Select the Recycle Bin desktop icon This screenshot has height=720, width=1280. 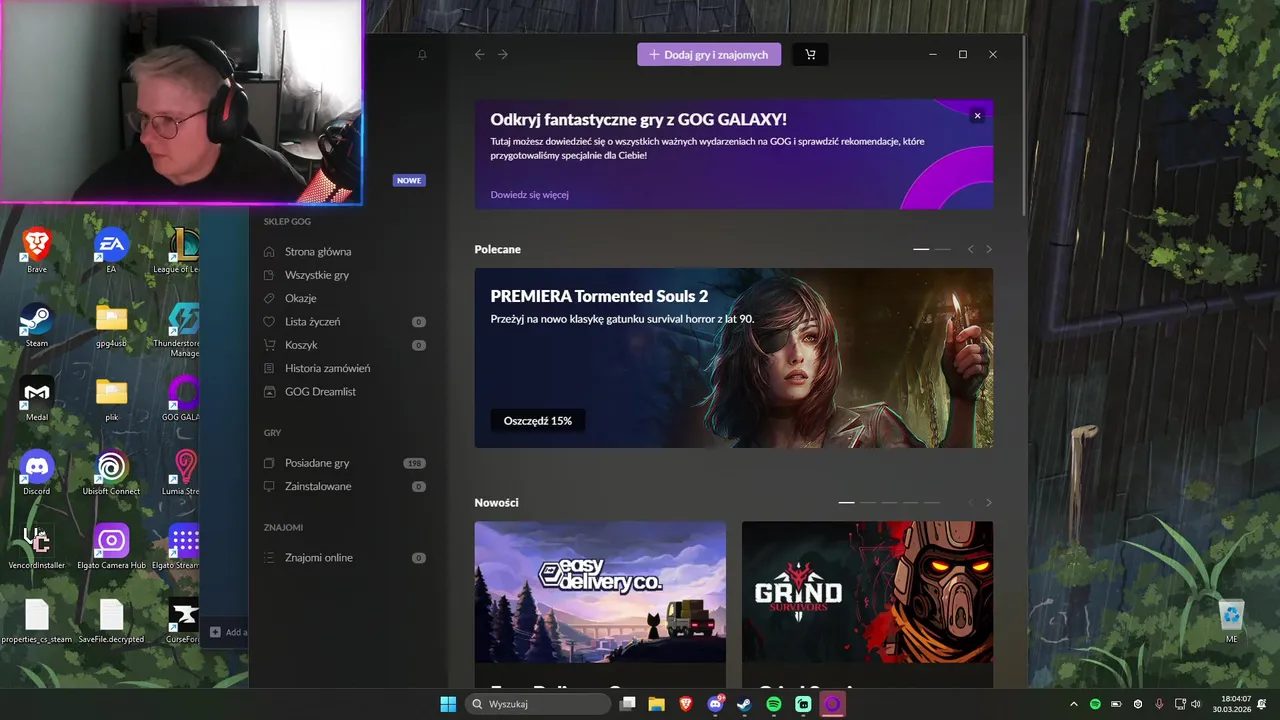pyautogui.click(x=1231, y=620)
